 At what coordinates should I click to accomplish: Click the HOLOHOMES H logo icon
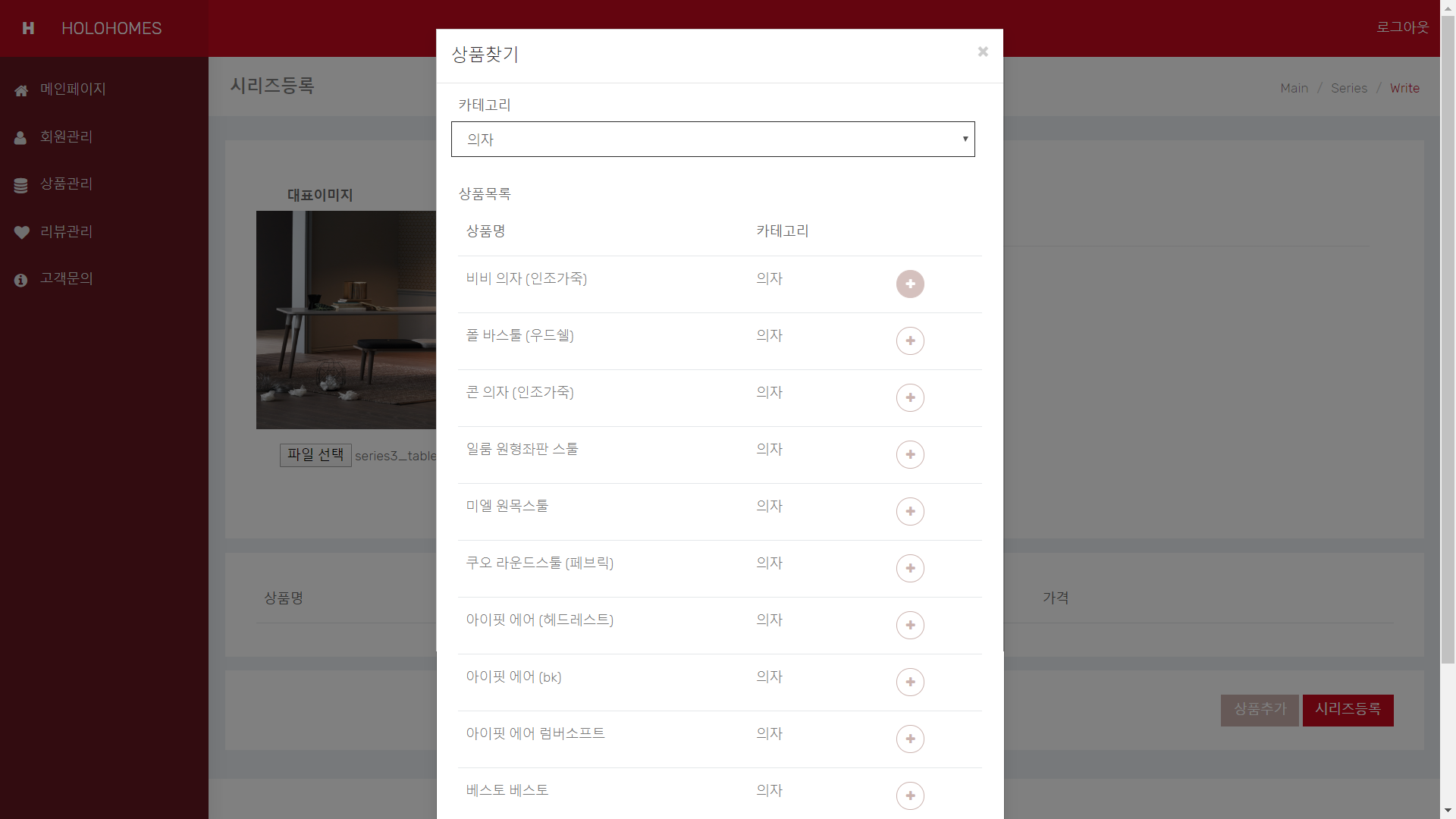[28, 28]
